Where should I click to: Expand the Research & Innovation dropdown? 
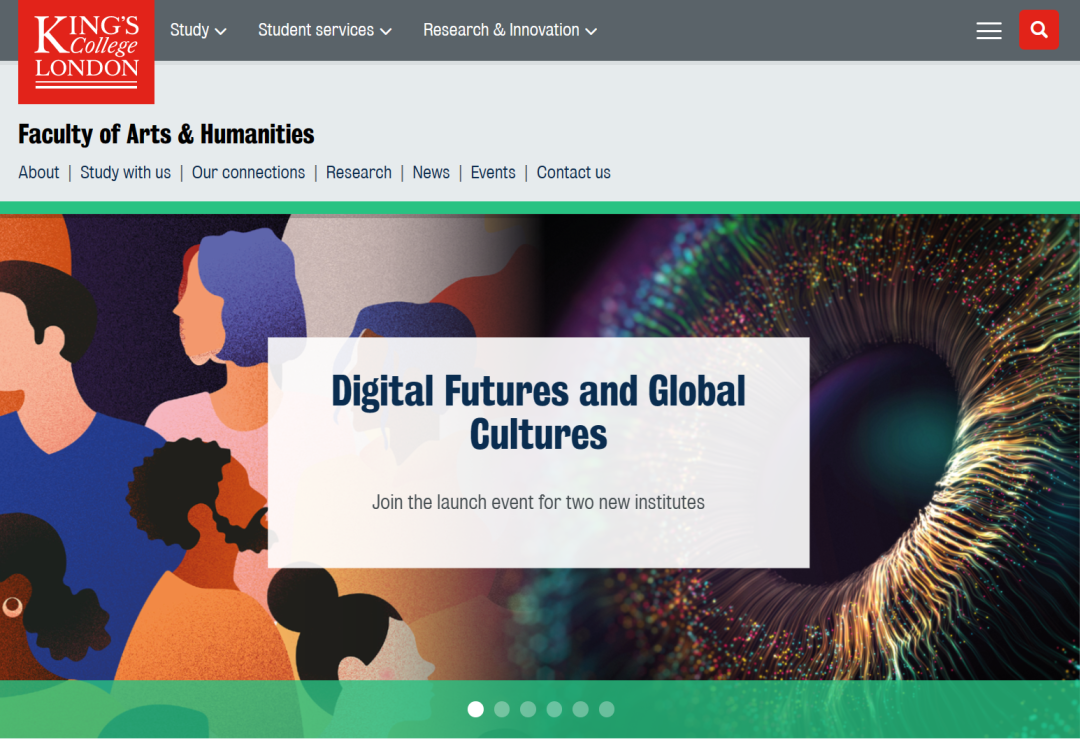[x=510, y=30]
